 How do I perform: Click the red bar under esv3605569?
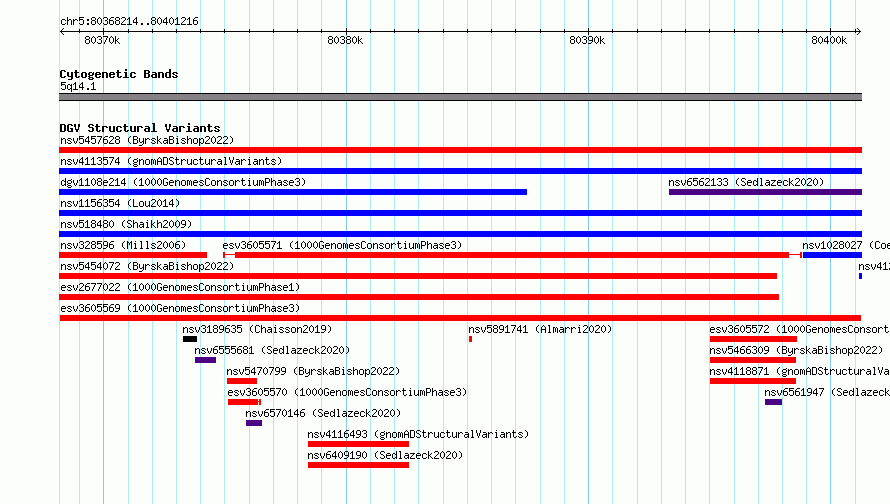(x=460, y=318)
